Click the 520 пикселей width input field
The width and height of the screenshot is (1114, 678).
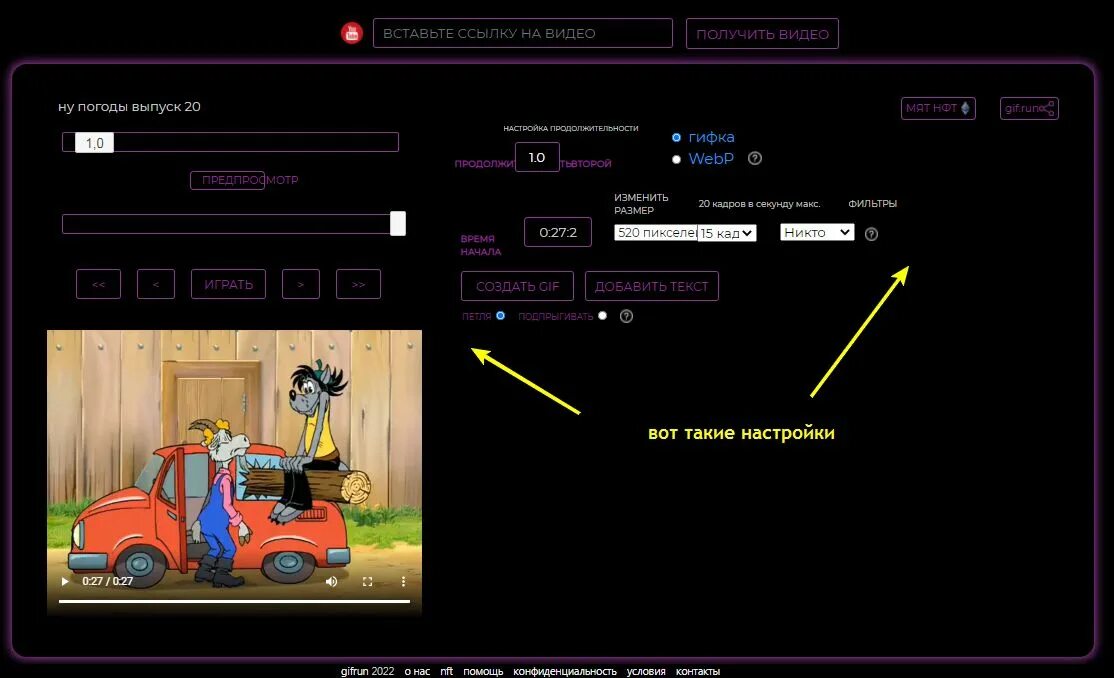tap(655, 232)
